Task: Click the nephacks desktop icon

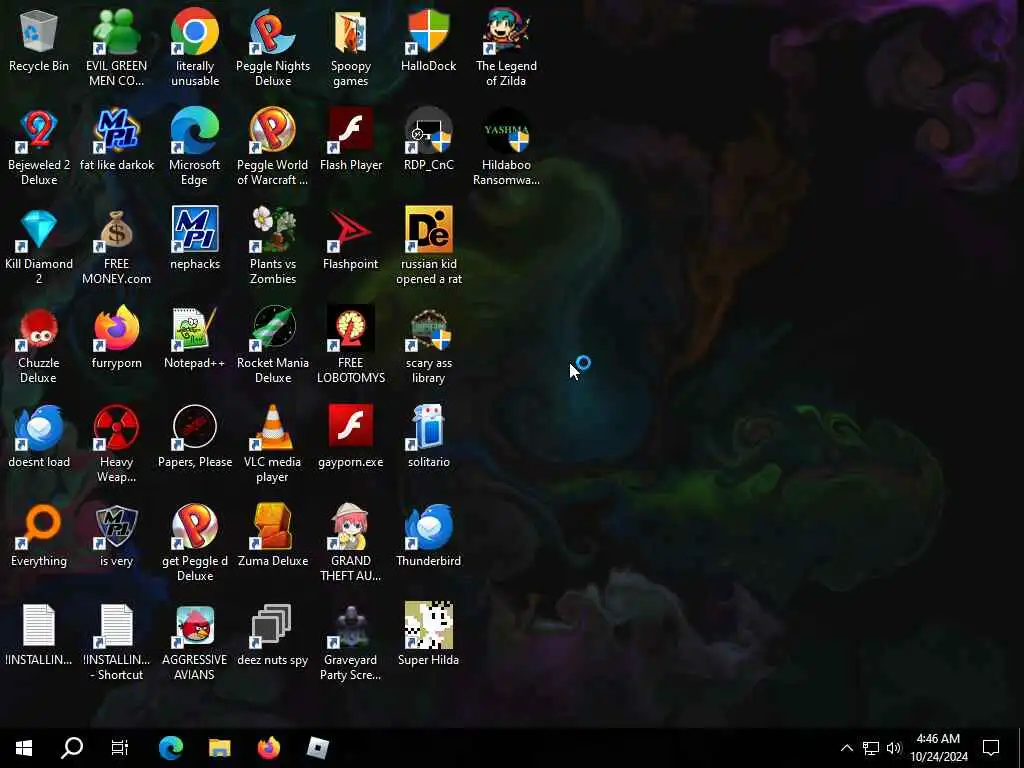Action: pyautogui.click(x=195, y=239)
